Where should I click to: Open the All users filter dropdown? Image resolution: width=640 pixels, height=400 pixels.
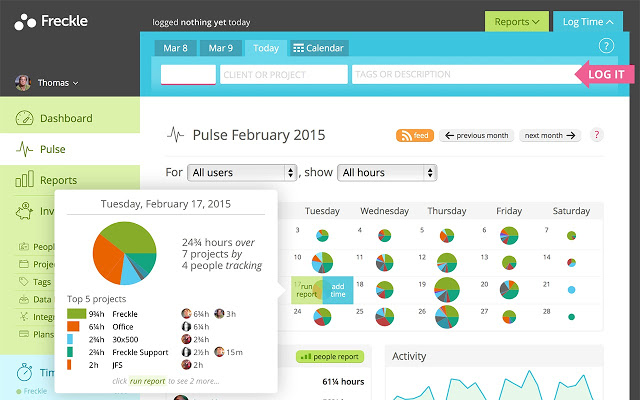(x=242, y=173)
